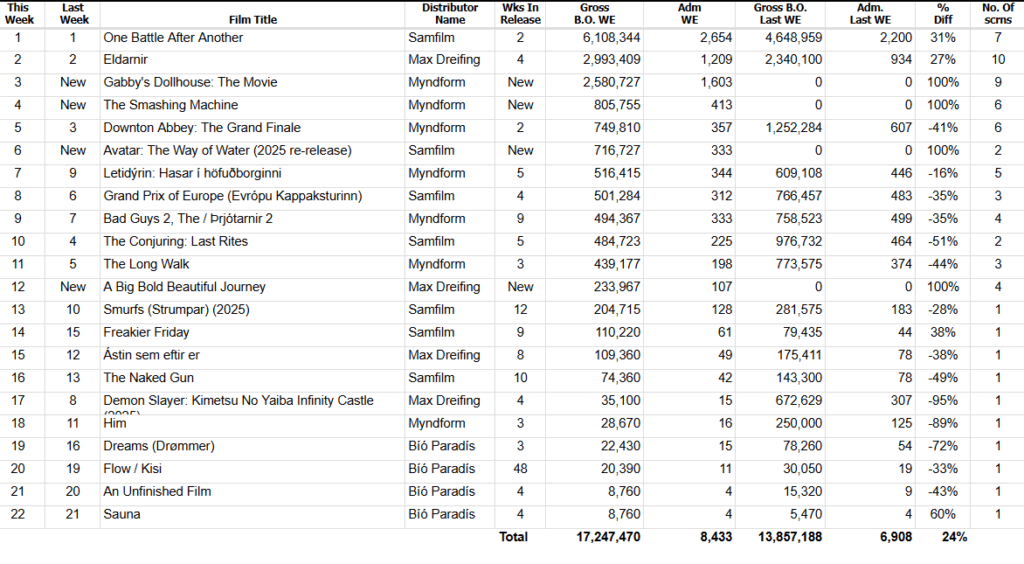
Task: Click the 'Total' label in bottom row
Action: (513, 537)
